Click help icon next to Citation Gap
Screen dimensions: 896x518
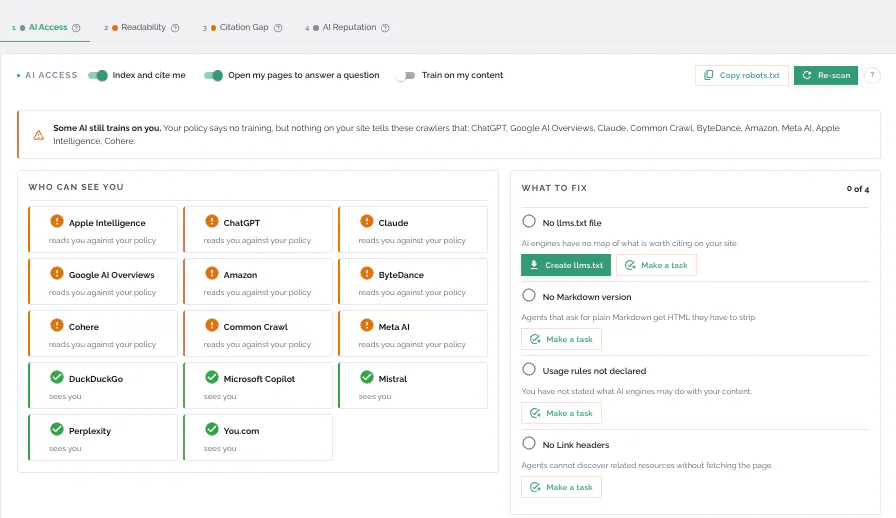(x=278, y=28)
